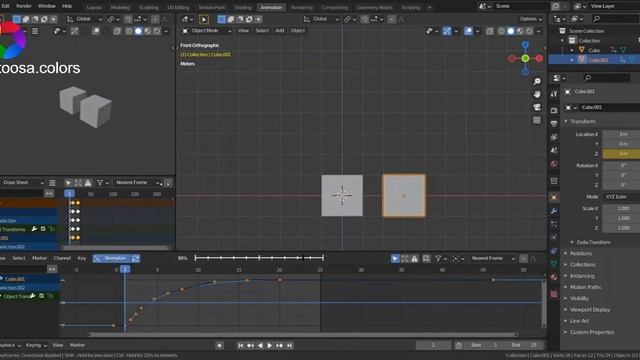Screen dimensions: 640x360
Task: Open Tool properties tab
Action: click(x=554, y=94)
